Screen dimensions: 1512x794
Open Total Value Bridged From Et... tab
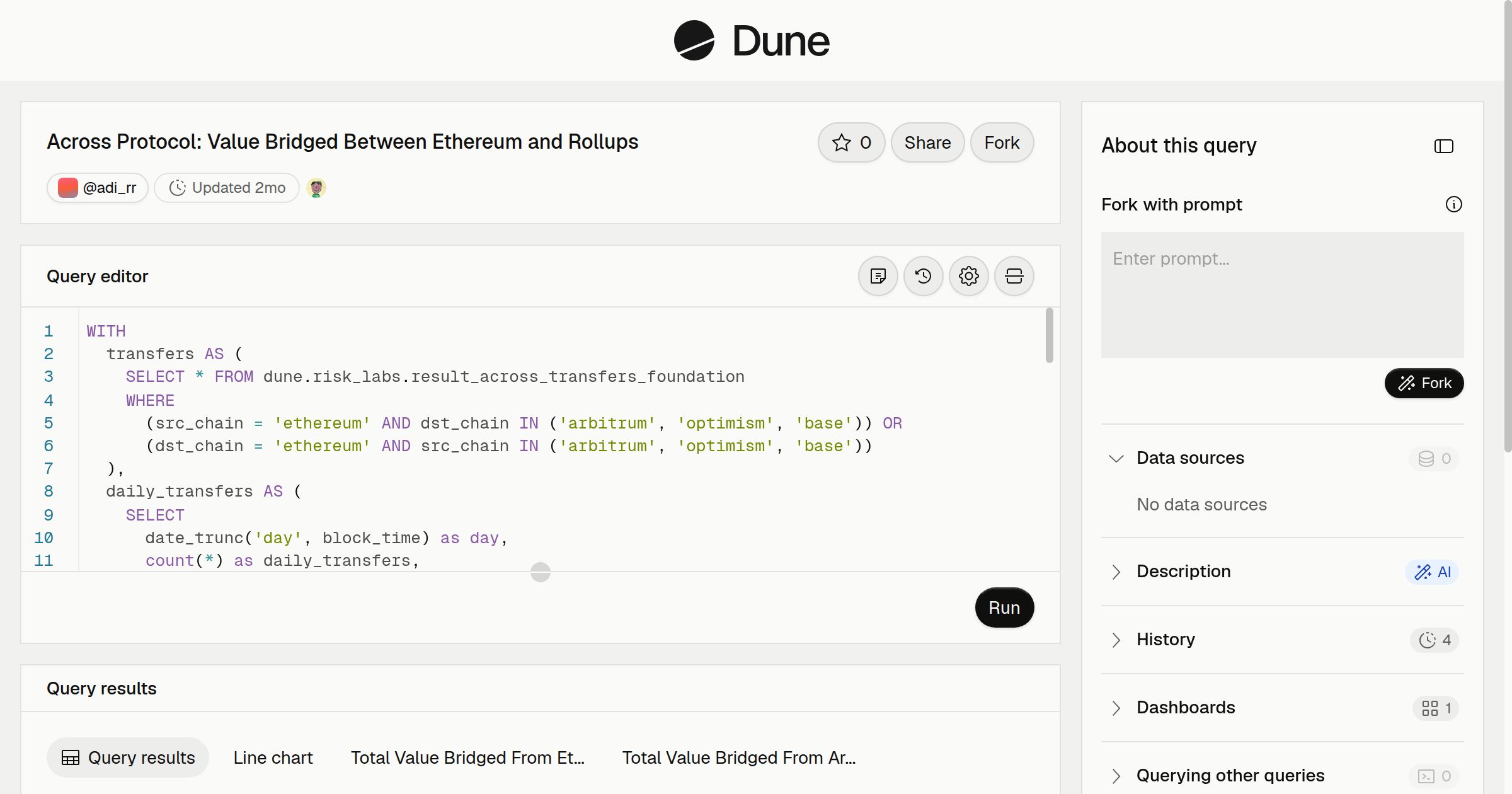click(x=467, y=757)
